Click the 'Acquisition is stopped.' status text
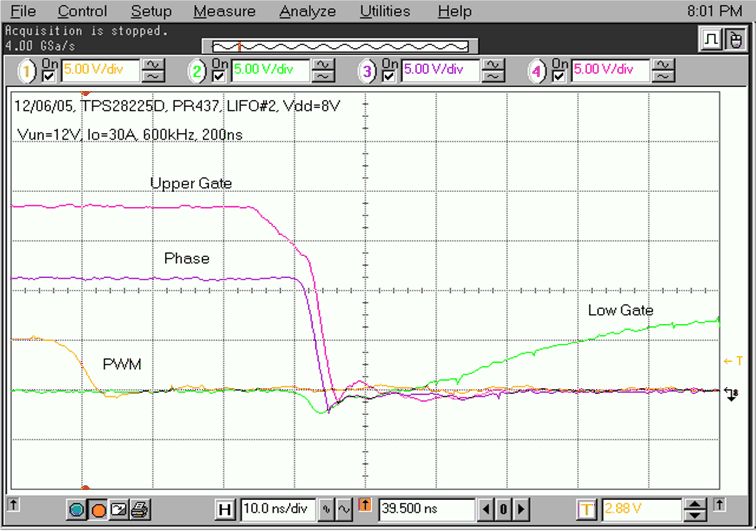 (87, 31)
